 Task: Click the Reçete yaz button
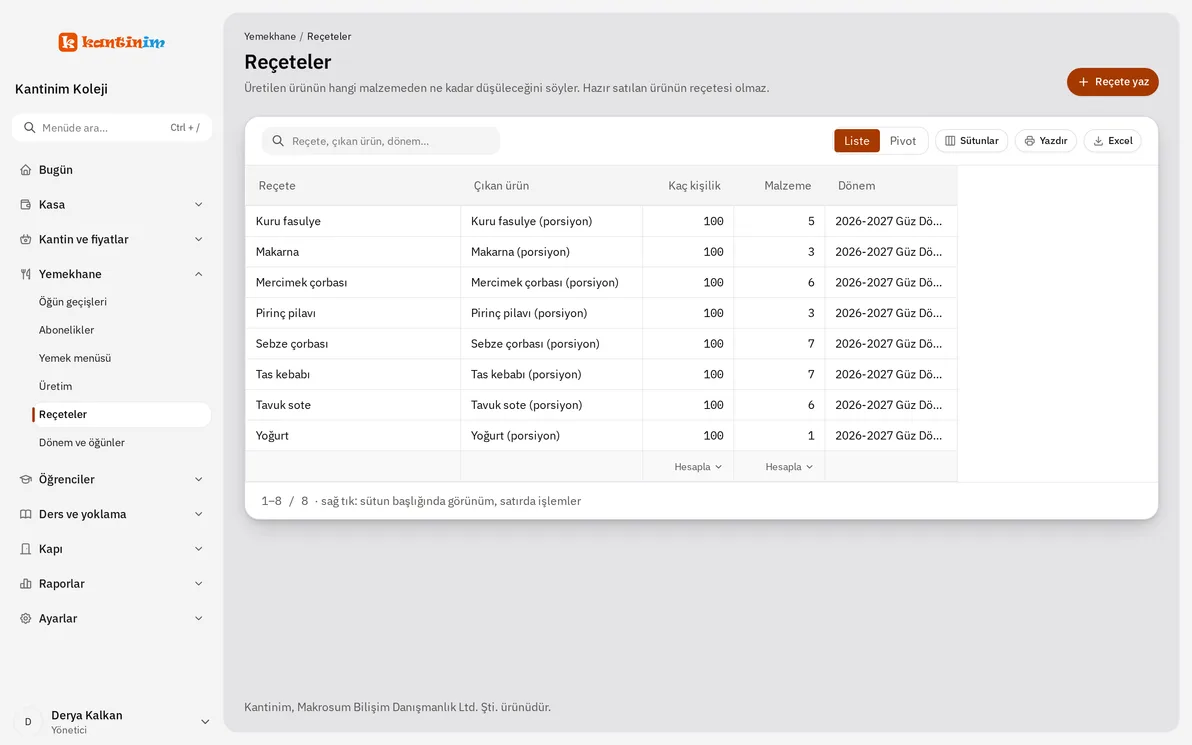[x=1113, y=82]
